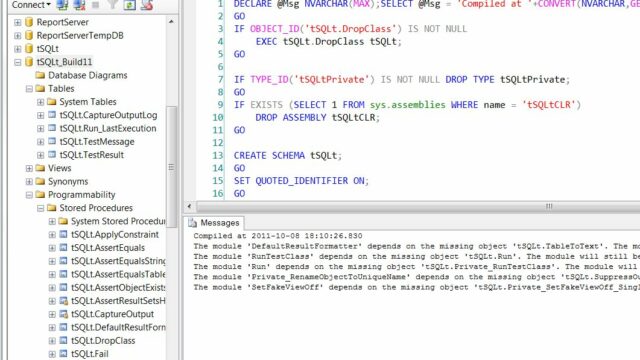Screen dimensions: 640x360
Task: Click the tSQLt.AssertResultSetsH procedure icon
Action: tap(63, 301)
